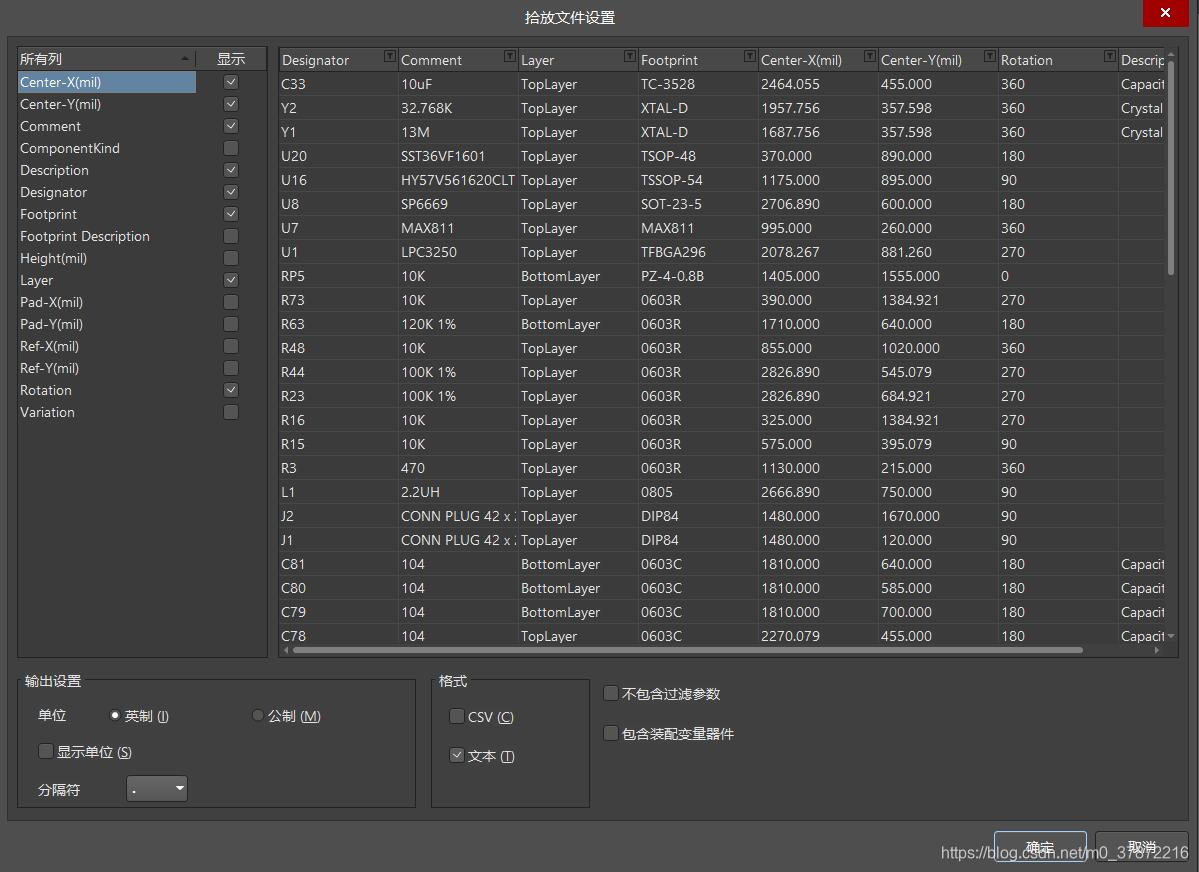Select table row C81
Viewport: 1199px width, 872px height.
coord(722,564)
